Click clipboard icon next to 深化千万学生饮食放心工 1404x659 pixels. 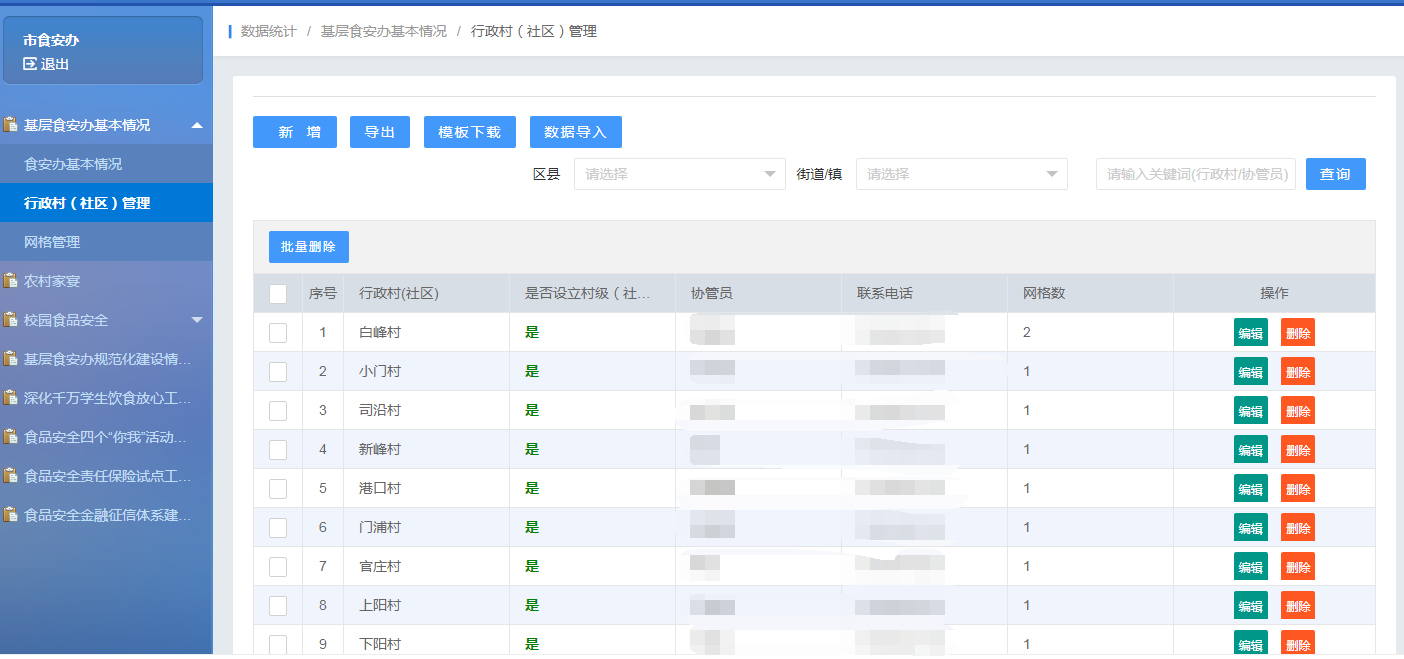(11, 398)
